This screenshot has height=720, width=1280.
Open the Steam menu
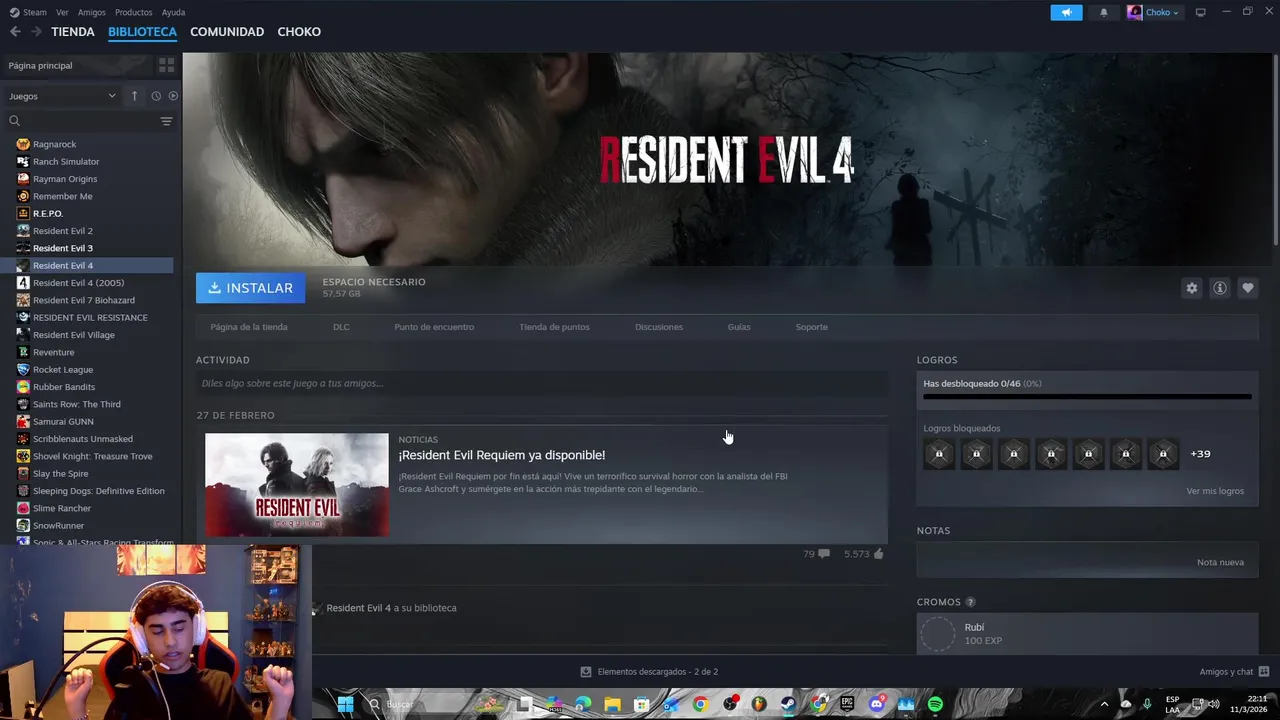(28, 12)
